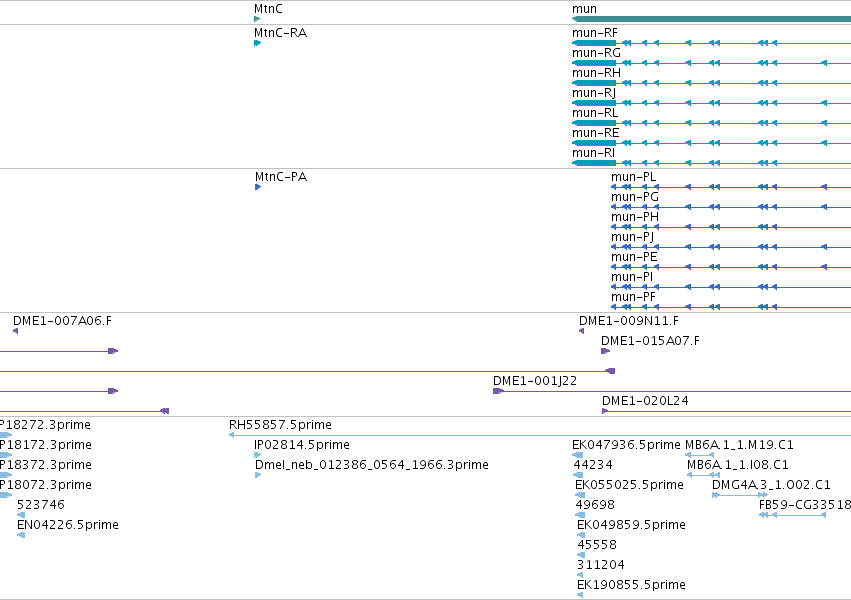Click the DME1-007A06.F purple arrow glyph
The height and width of the screenshot is (600, 851).
16,331
